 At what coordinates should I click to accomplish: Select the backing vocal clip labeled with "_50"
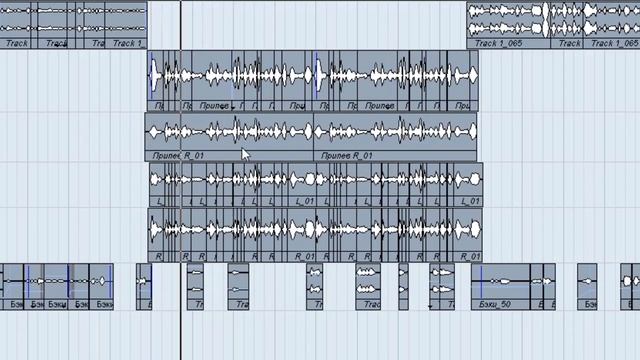tap(501, 287)
